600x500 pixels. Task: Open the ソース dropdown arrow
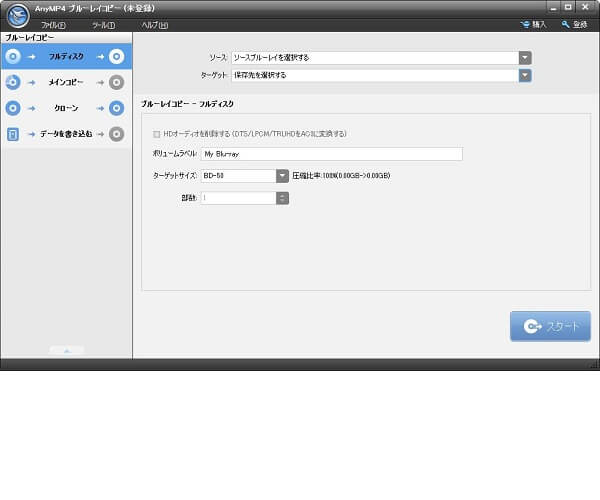525,58
